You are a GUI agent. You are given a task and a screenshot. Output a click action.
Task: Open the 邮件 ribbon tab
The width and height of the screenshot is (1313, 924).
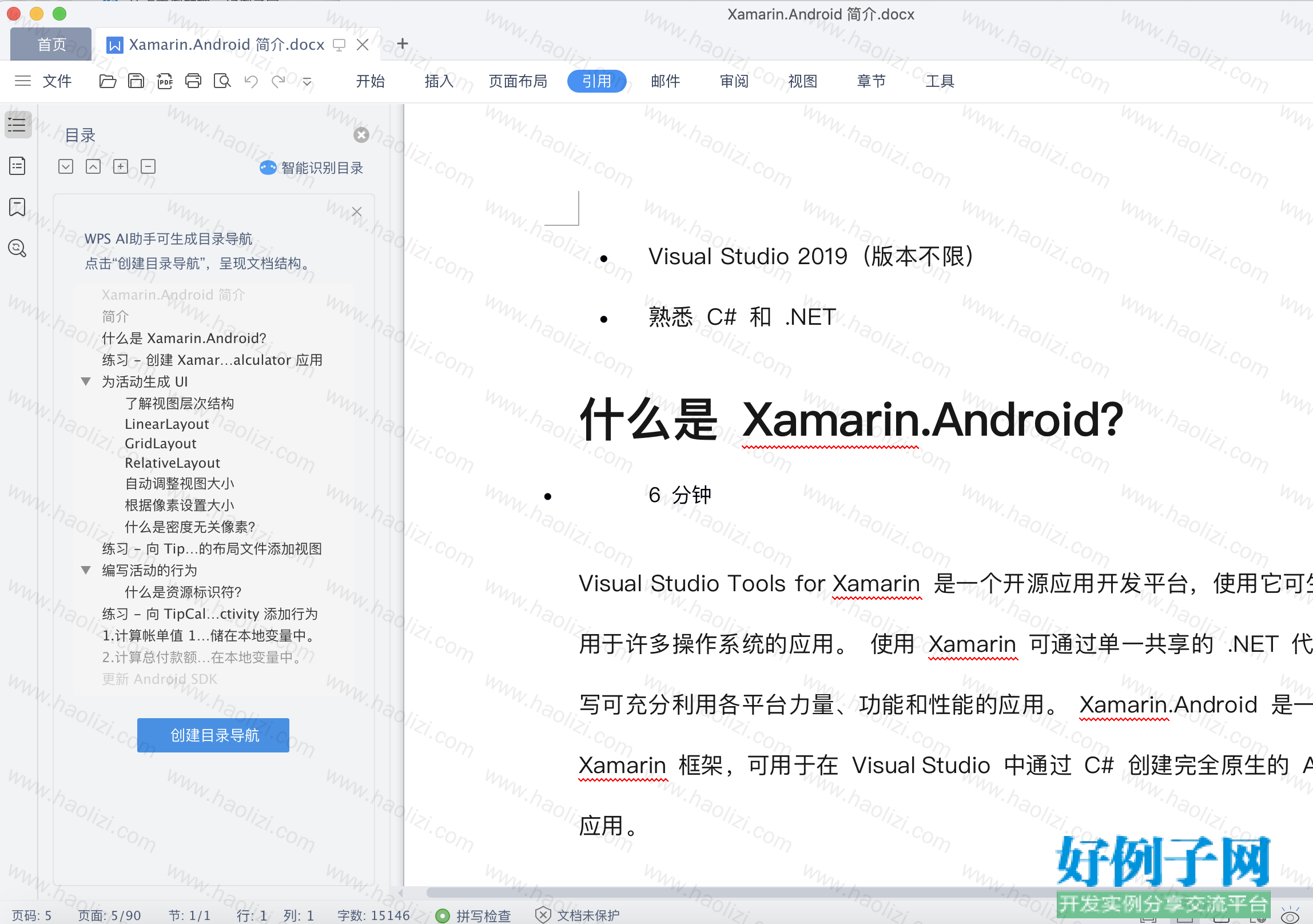[666, 81]
